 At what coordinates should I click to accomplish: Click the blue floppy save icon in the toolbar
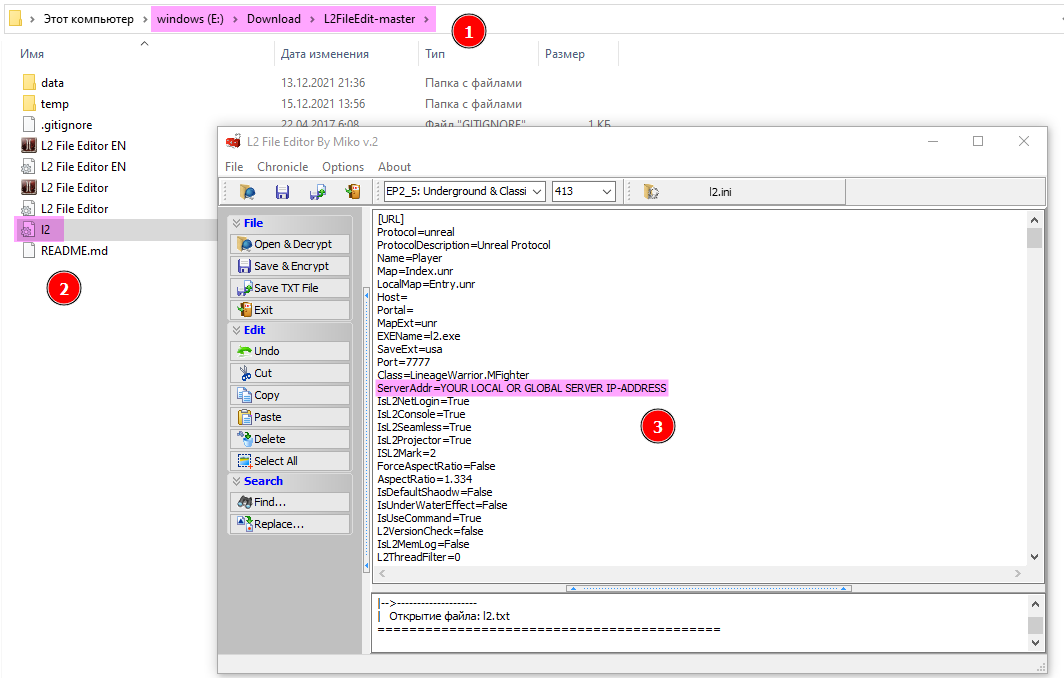[283, 192]
